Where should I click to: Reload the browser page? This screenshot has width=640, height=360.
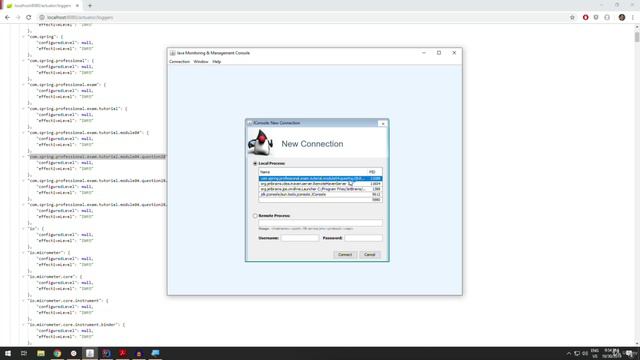(29, 18)
